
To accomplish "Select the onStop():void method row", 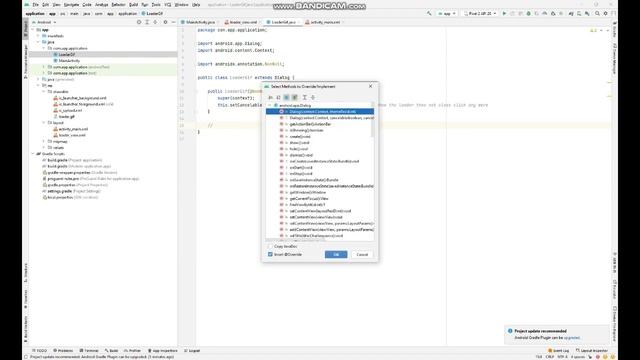I will pyautogui.click(x=320, y=173).
